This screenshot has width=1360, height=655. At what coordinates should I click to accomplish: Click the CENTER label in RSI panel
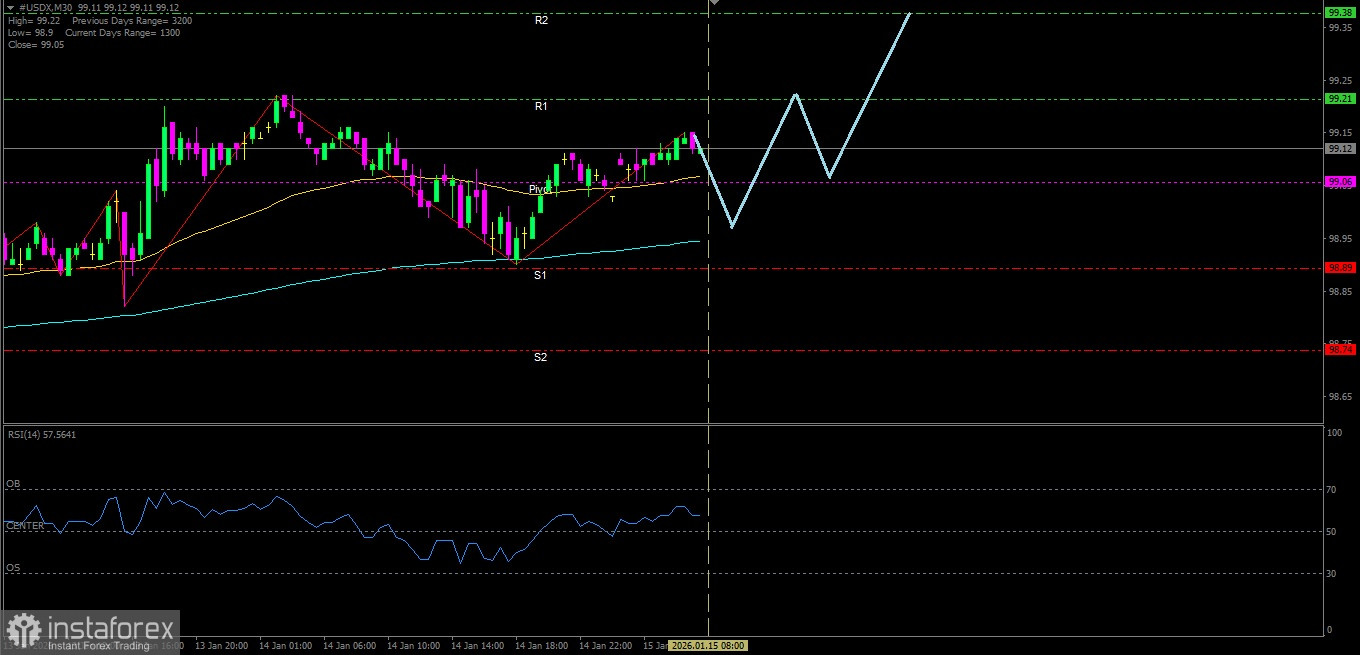tap(25, 525)
